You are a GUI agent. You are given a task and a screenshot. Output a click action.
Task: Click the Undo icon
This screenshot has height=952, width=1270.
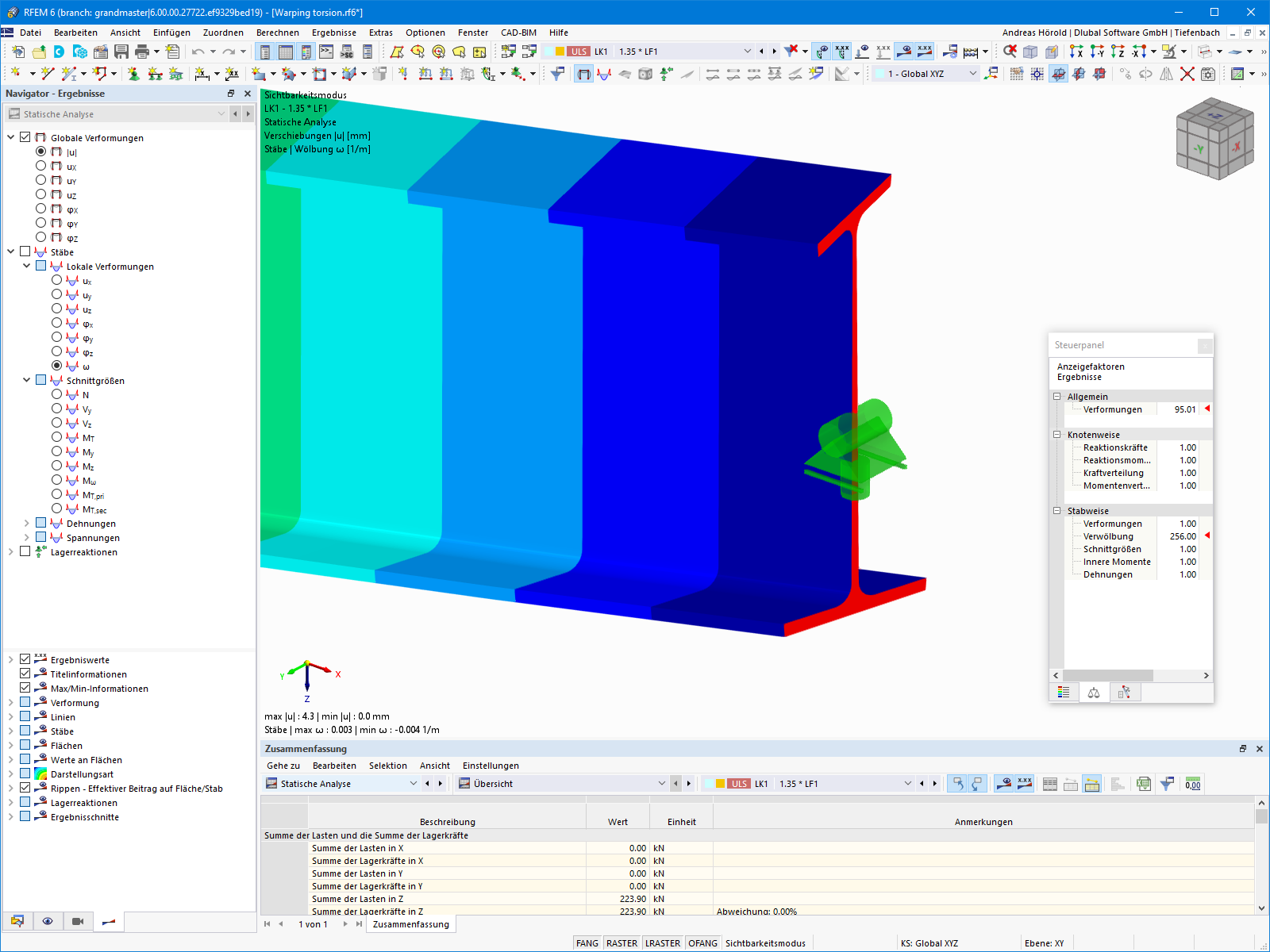pos(198,51)
